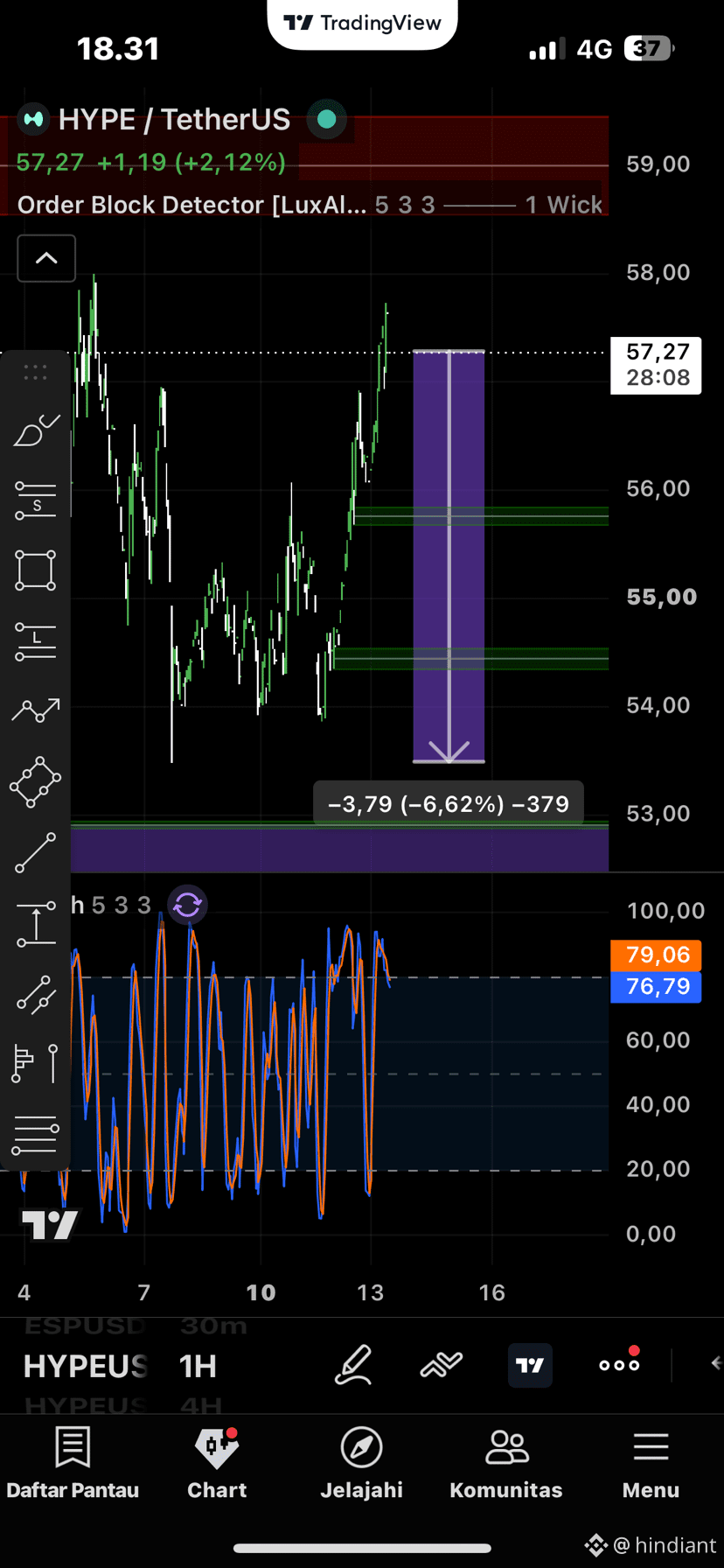Open the HYPEUS symbol selector

click(x=86, y=1366)
